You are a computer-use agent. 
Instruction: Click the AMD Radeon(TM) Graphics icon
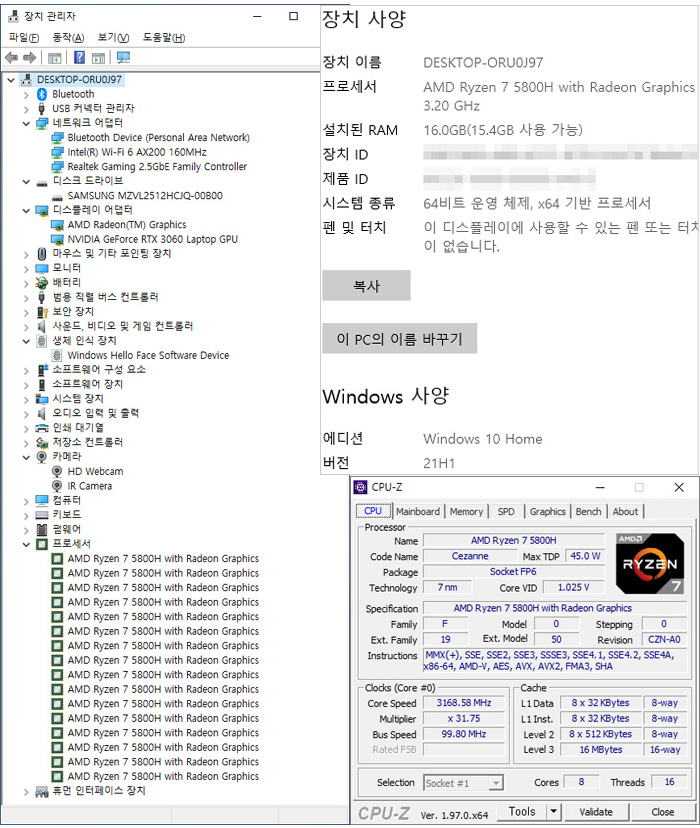pyautogui.click(x=57, y=225)
